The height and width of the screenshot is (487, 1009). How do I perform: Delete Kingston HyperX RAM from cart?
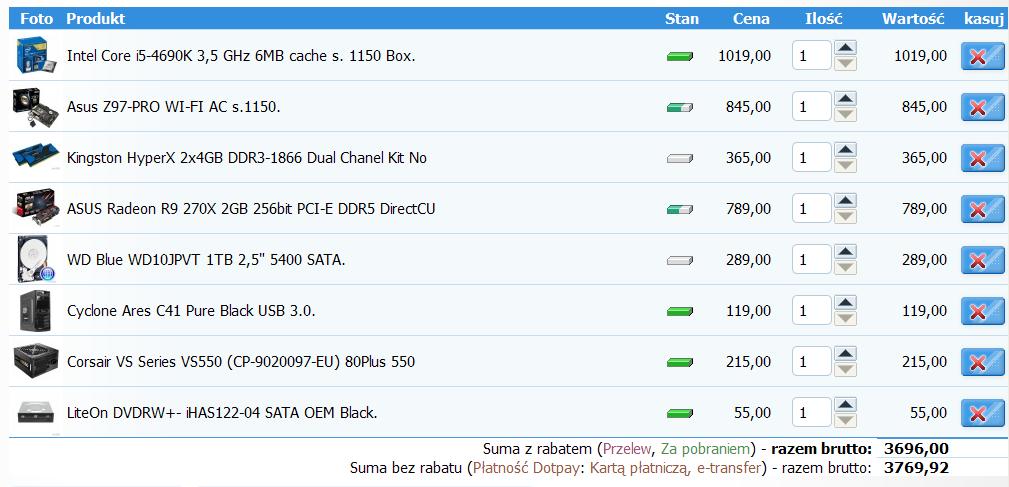pyautogui.click(x=983, y=158)
